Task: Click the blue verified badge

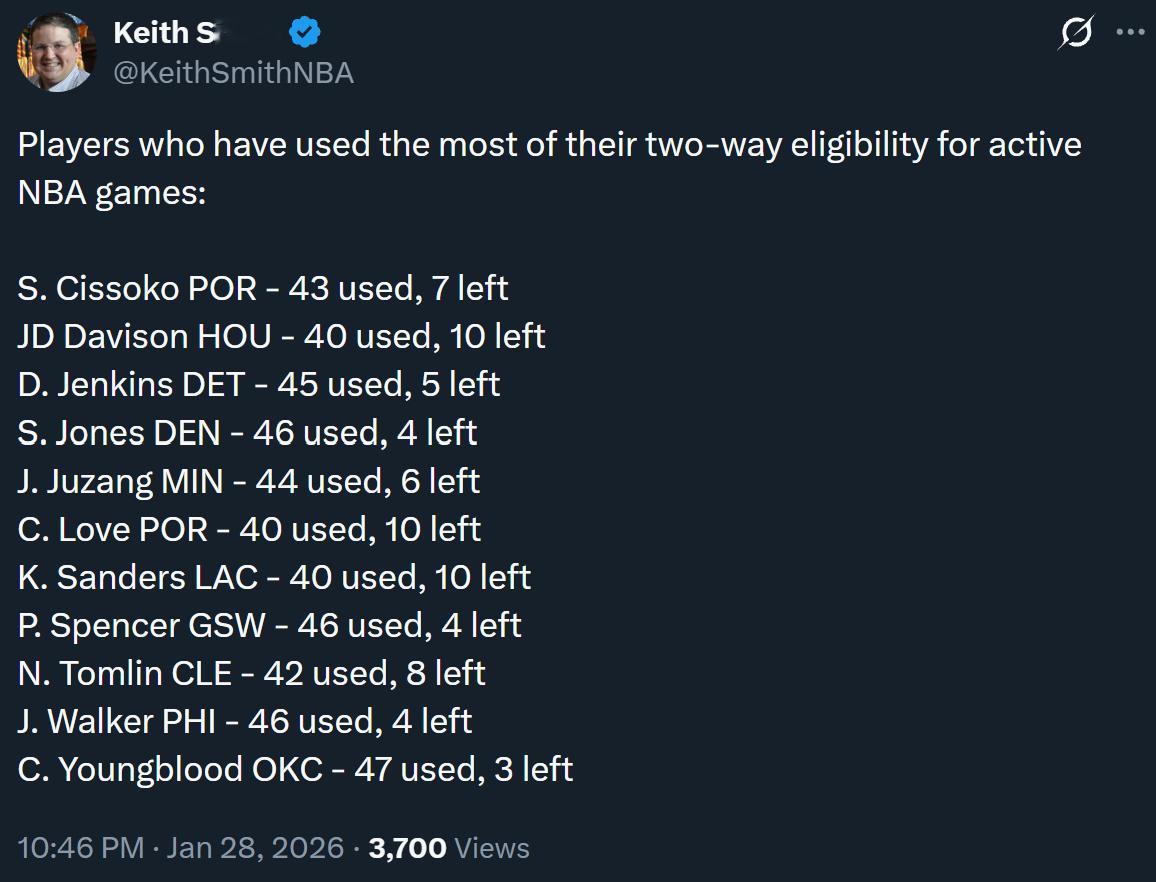Action: (304, 33)
